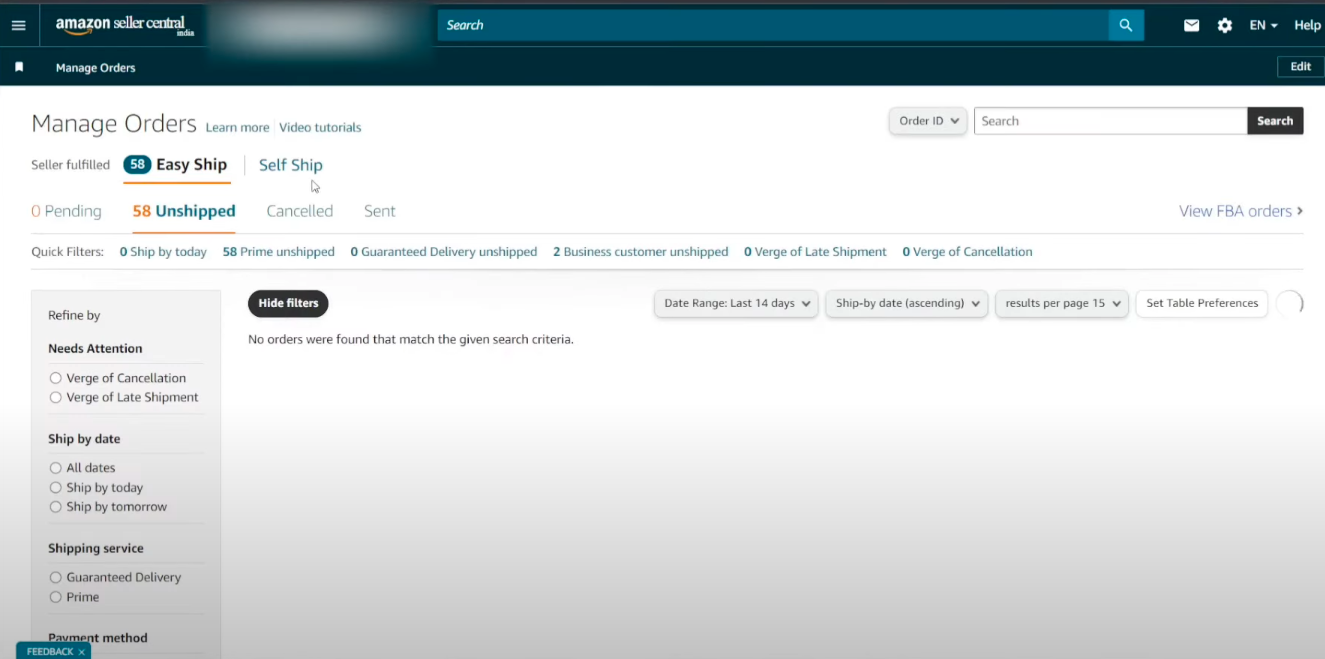Open the FEEDBACK tab at bottom
This screenshot has width=1325, height=659.
(50, 652)
